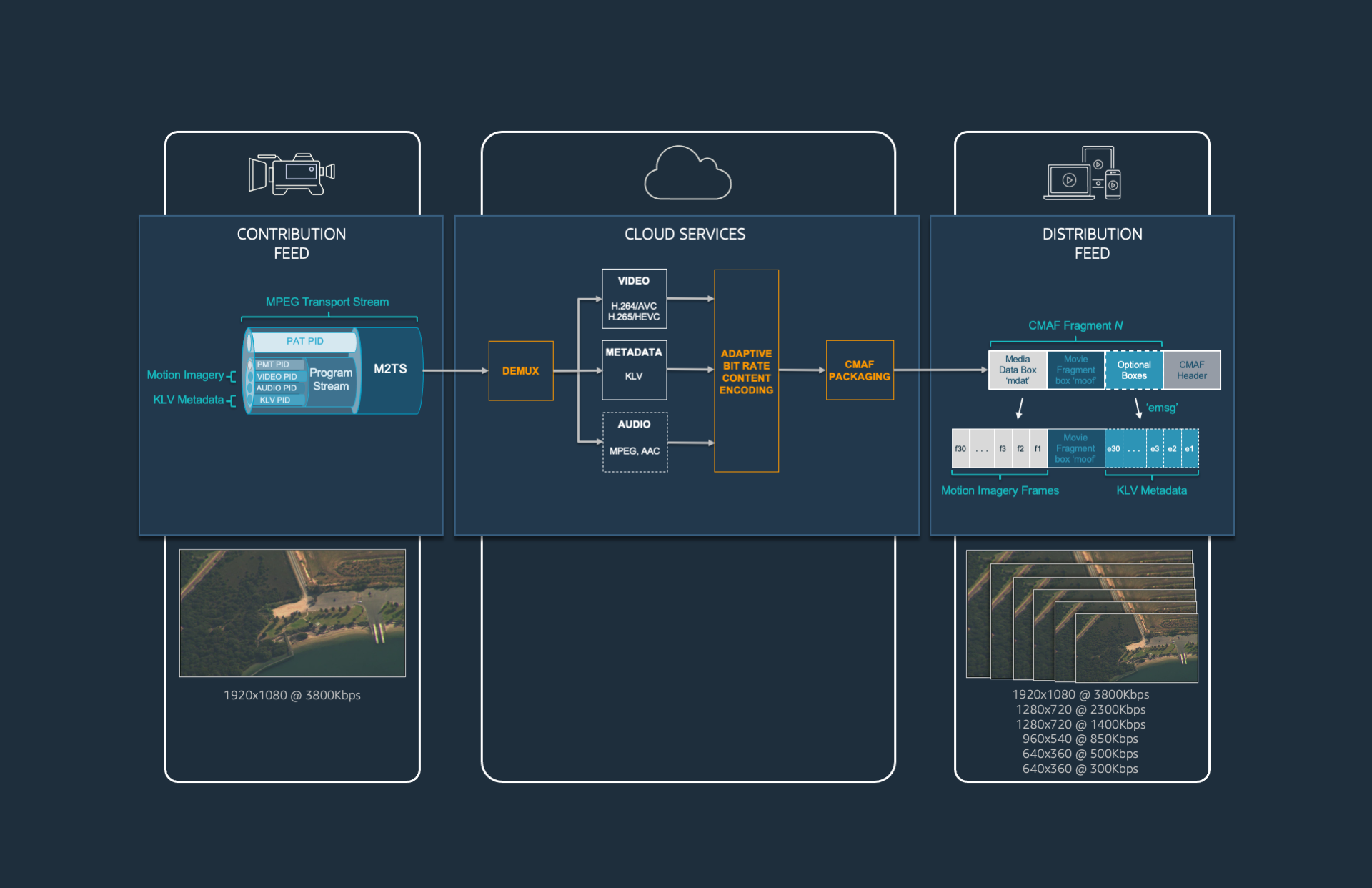Click the VIDEO PID row

(277, 377)
